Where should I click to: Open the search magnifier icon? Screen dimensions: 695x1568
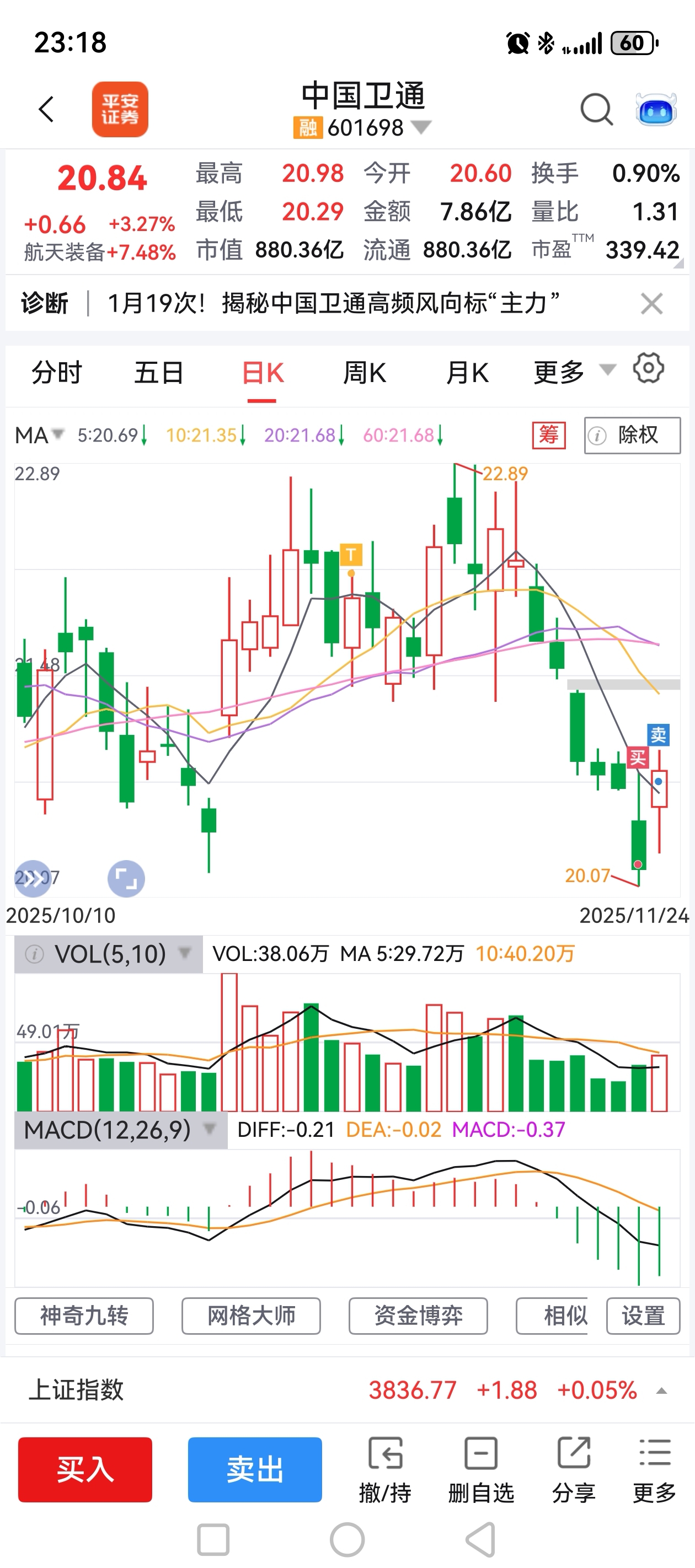tap(596, 110)
